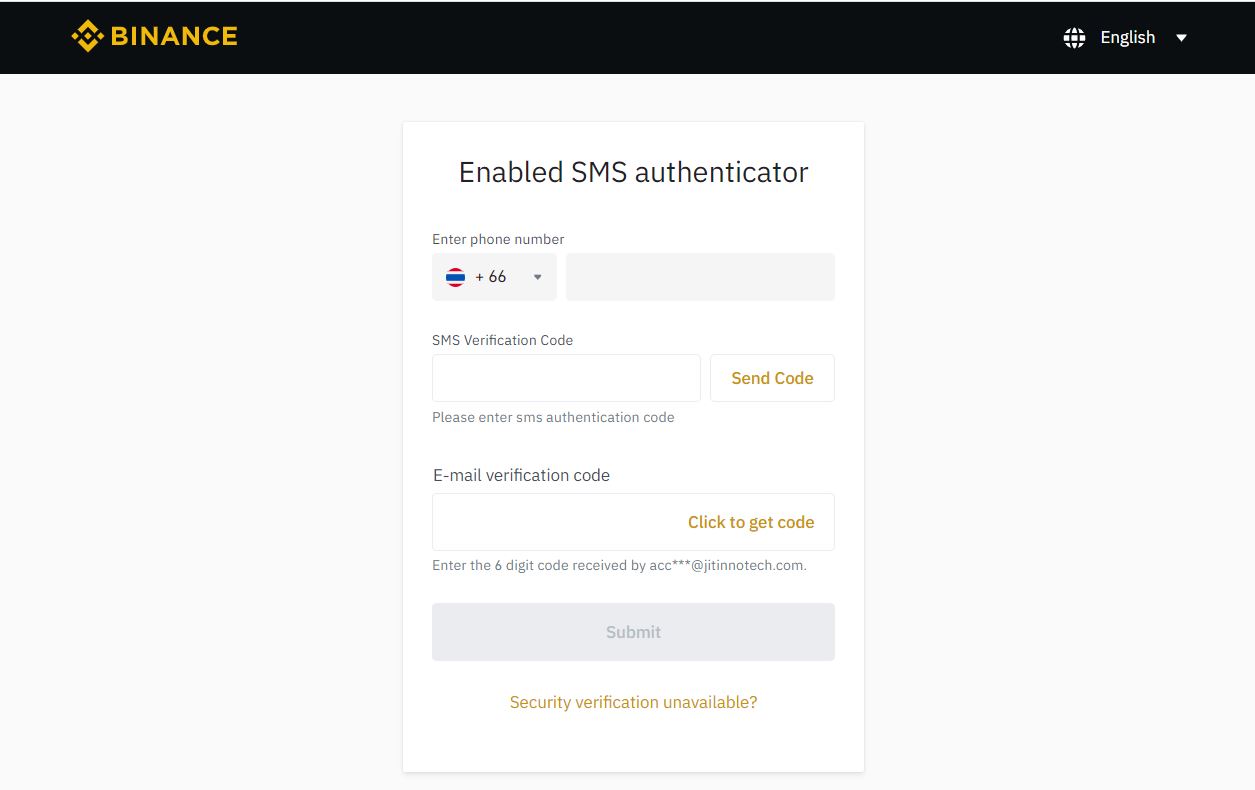
Task: Click the globe language icon
Action: tap(1075, 38)
